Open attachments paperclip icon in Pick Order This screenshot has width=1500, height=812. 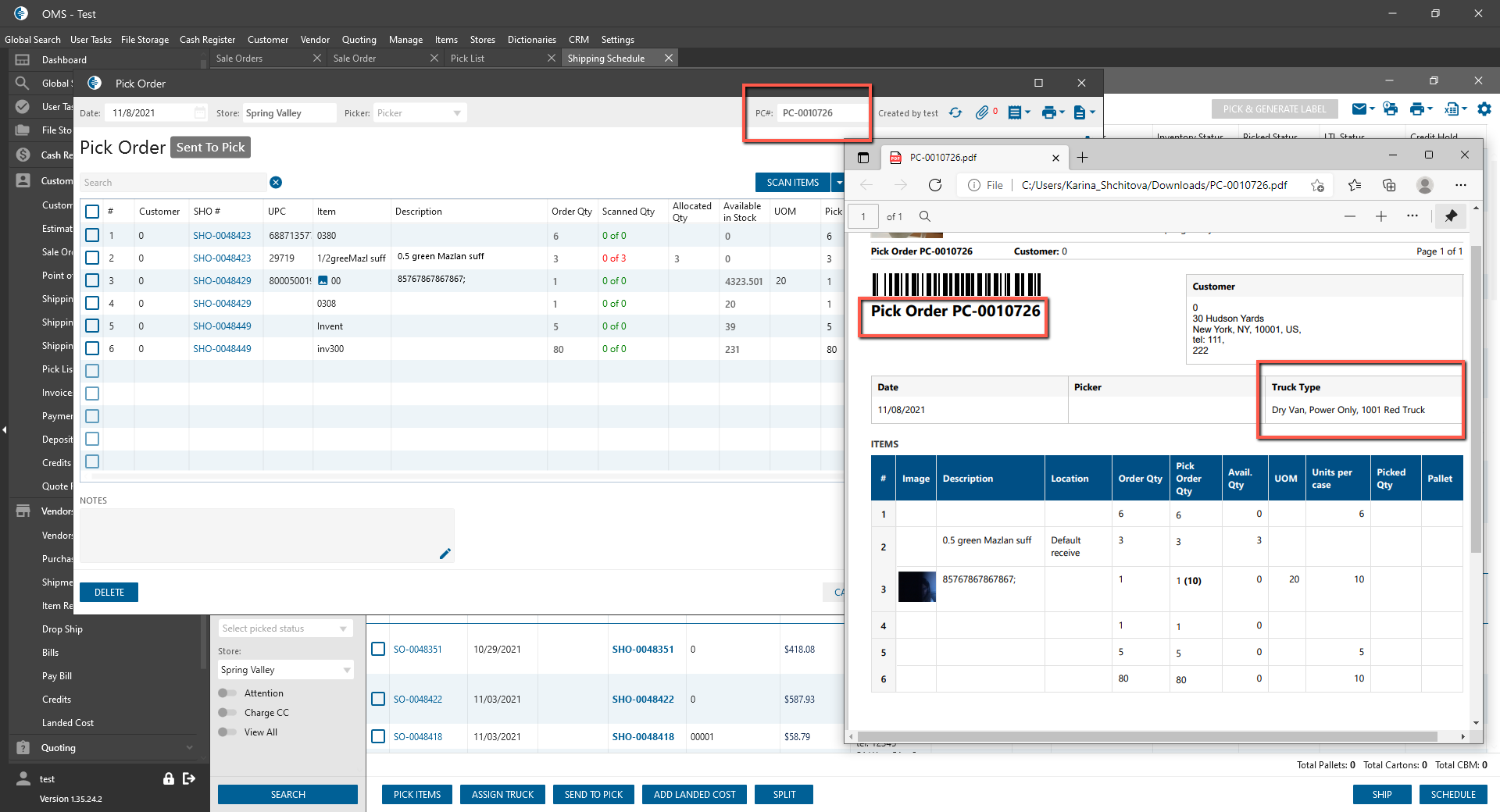pyautogui.click(x=982, y=113)
